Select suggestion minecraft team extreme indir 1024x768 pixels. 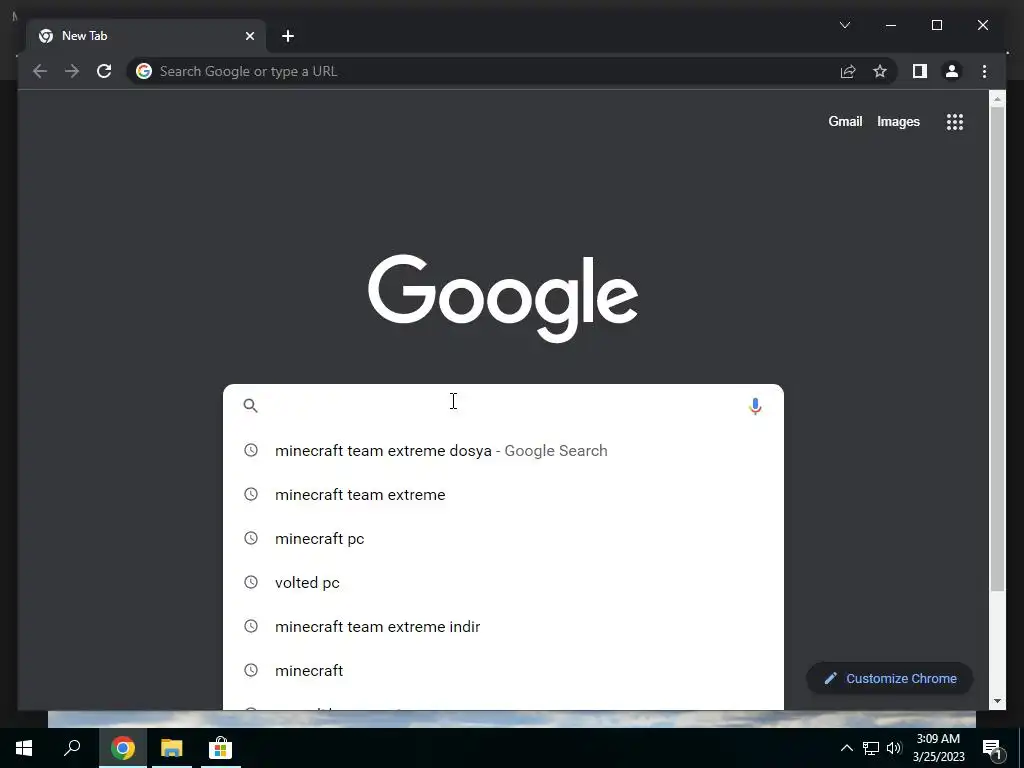coord(503,626)
